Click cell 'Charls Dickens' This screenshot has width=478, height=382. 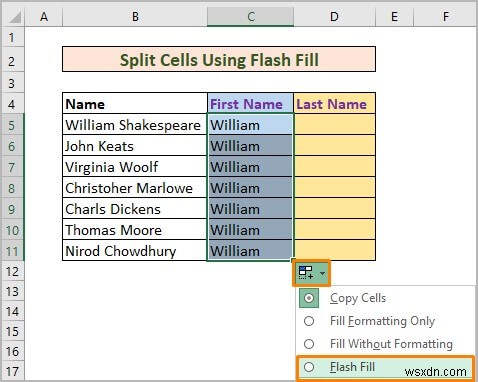click(135, 209)
